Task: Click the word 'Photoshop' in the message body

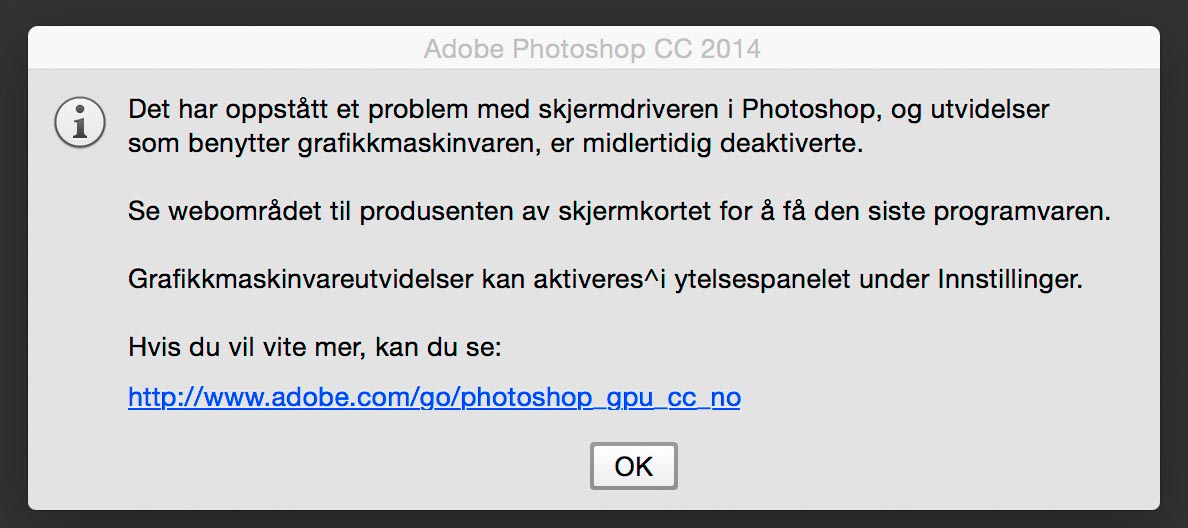Action: [807, 109]
